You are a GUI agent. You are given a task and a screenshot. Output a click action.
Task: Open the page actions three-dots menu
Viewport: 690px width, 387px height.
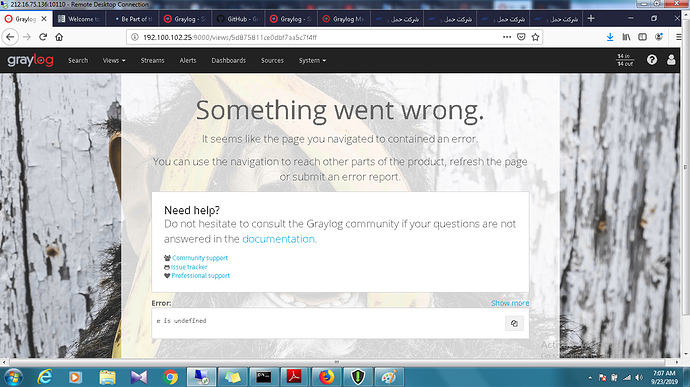pyautogui.click(x=507, y=37)
